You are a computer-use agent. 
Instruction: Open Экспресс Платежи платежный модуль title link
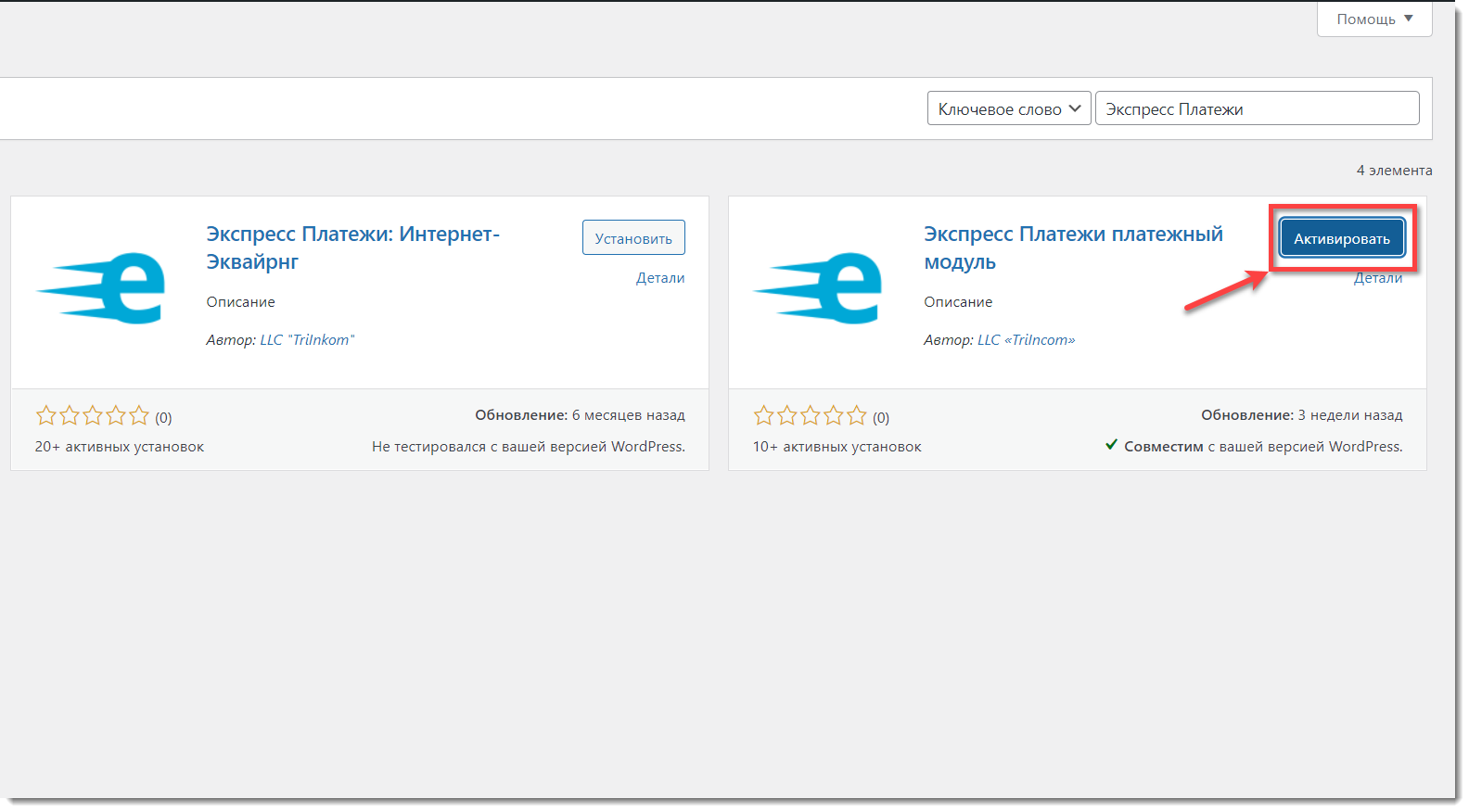click(1073, 247)
